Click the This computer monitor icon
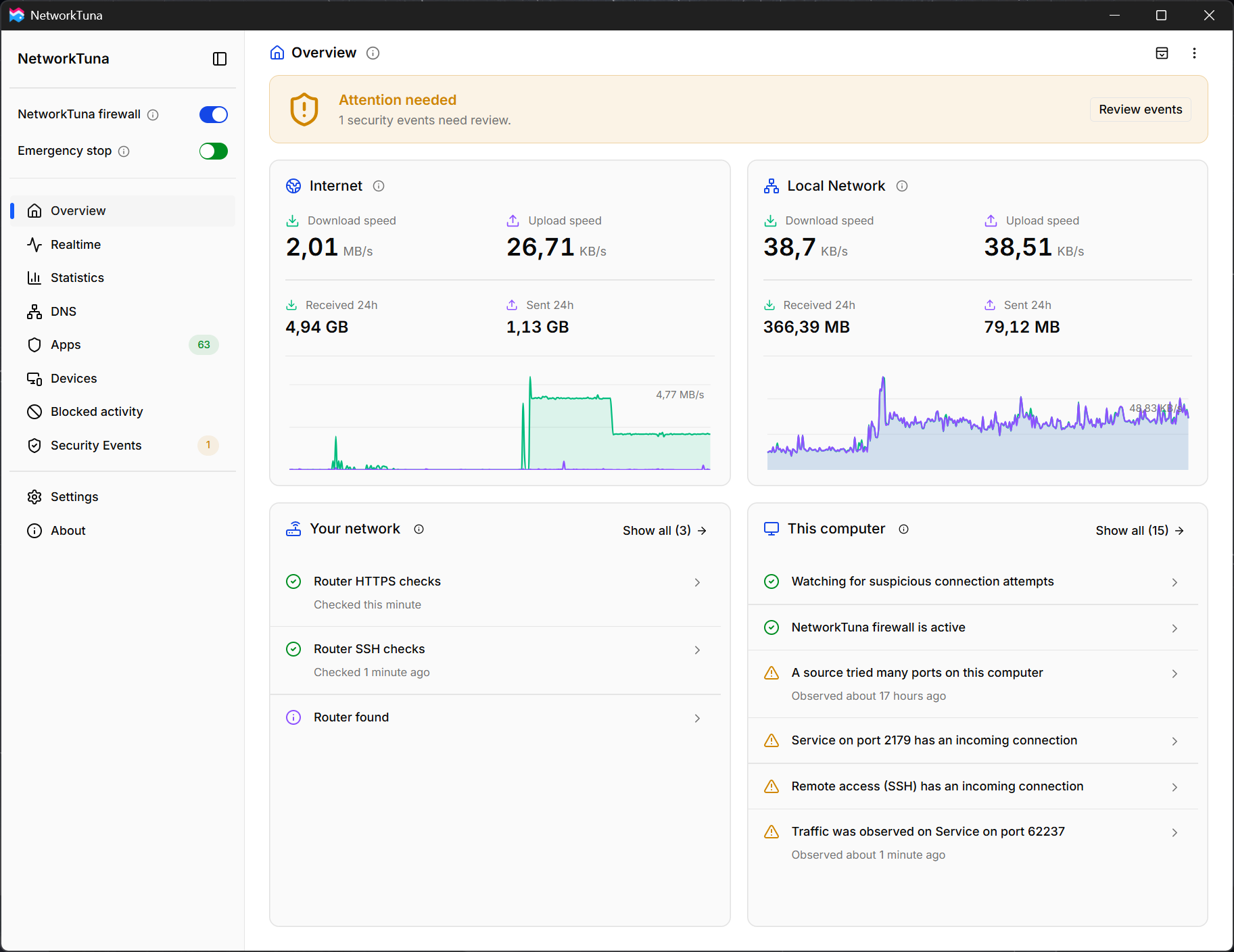The image size is (1234, 952). pyautogui.click(x=772, y=529)
